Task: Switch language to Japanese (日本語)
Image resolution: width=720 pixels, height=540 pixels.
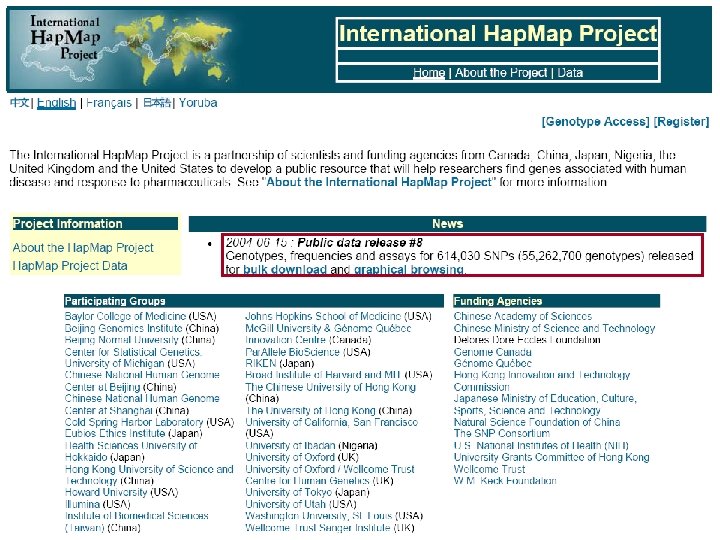Action: tap(157, 103)
